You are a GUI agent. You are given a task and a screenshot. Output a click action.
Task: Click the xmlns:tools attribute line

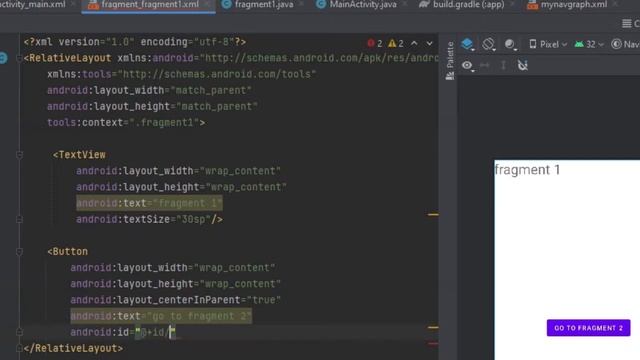pyautogui.click(x=181, y=74)
